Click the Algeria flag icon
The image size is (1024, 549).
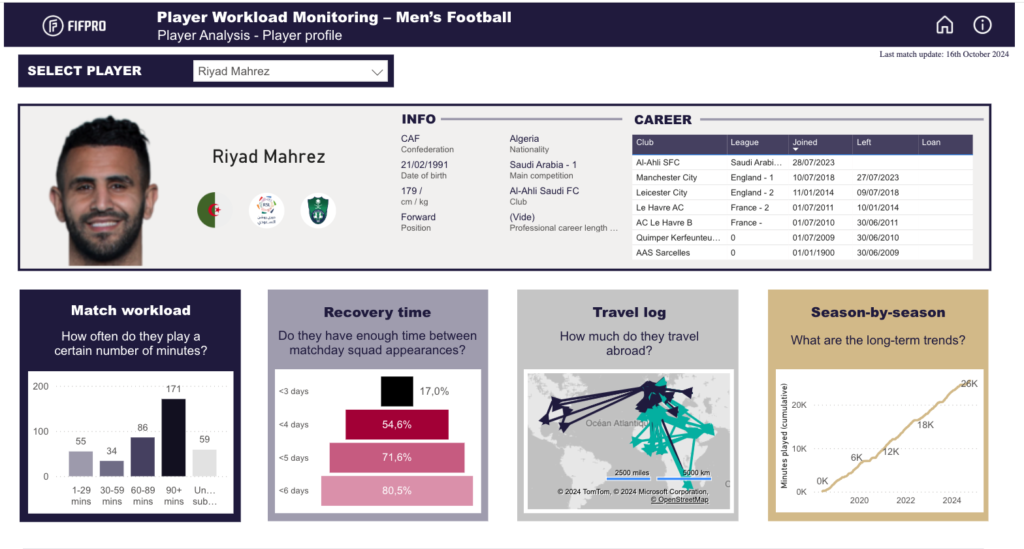211,210
